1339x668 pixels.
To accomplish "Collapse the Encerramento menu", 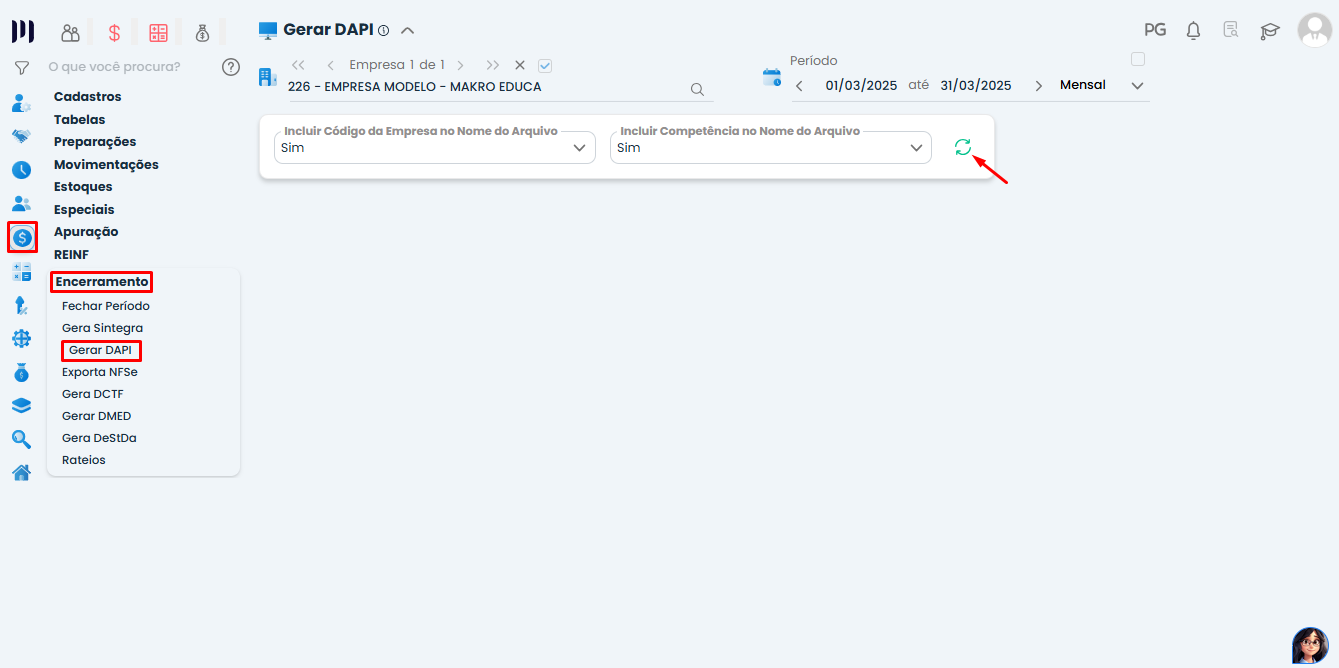I will pyautogui.click(x=102, y=282).
